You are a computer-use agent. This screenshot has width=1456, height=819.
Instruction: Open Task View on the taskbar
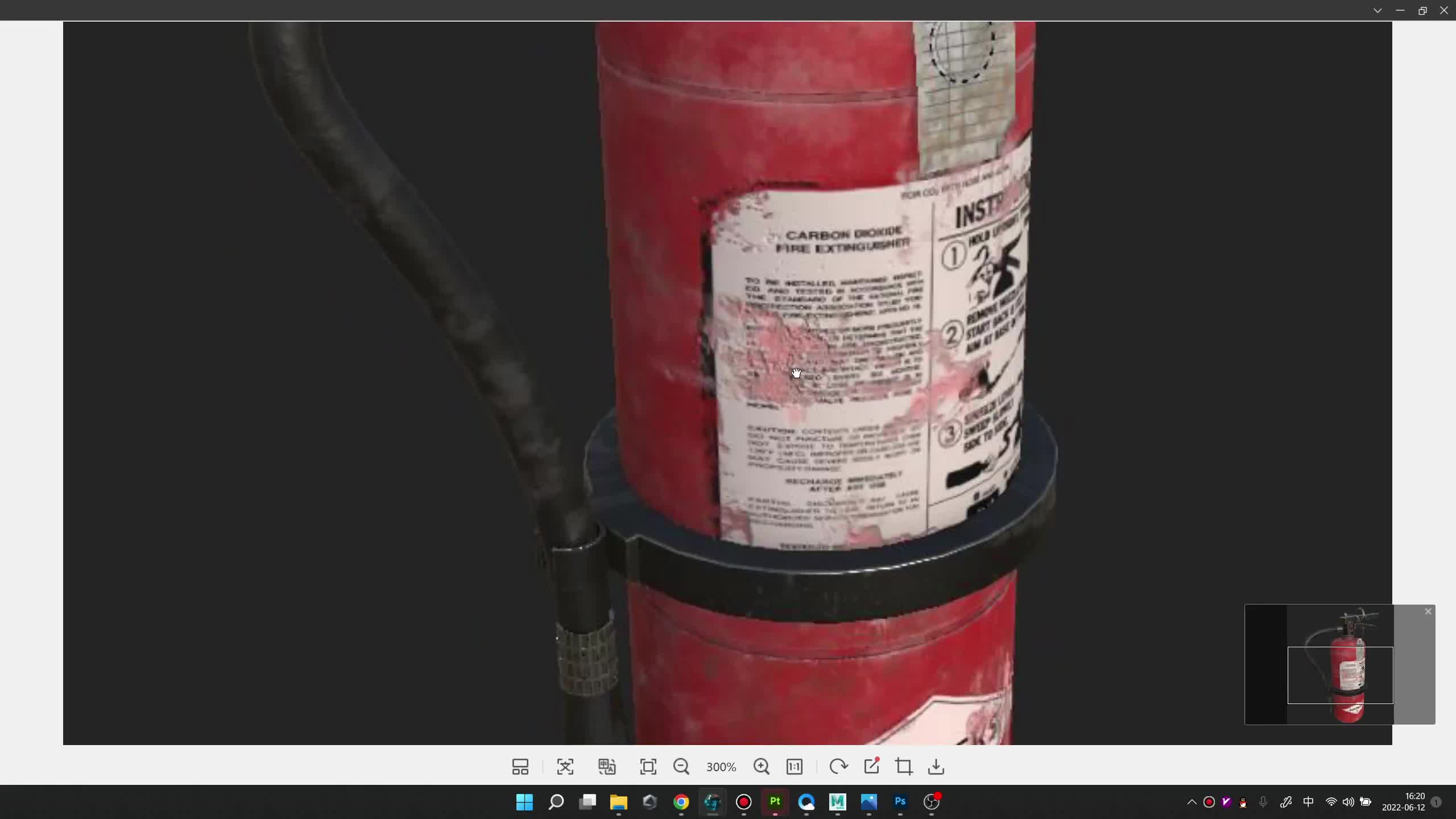pyautogui.click(x=587, y=802)
